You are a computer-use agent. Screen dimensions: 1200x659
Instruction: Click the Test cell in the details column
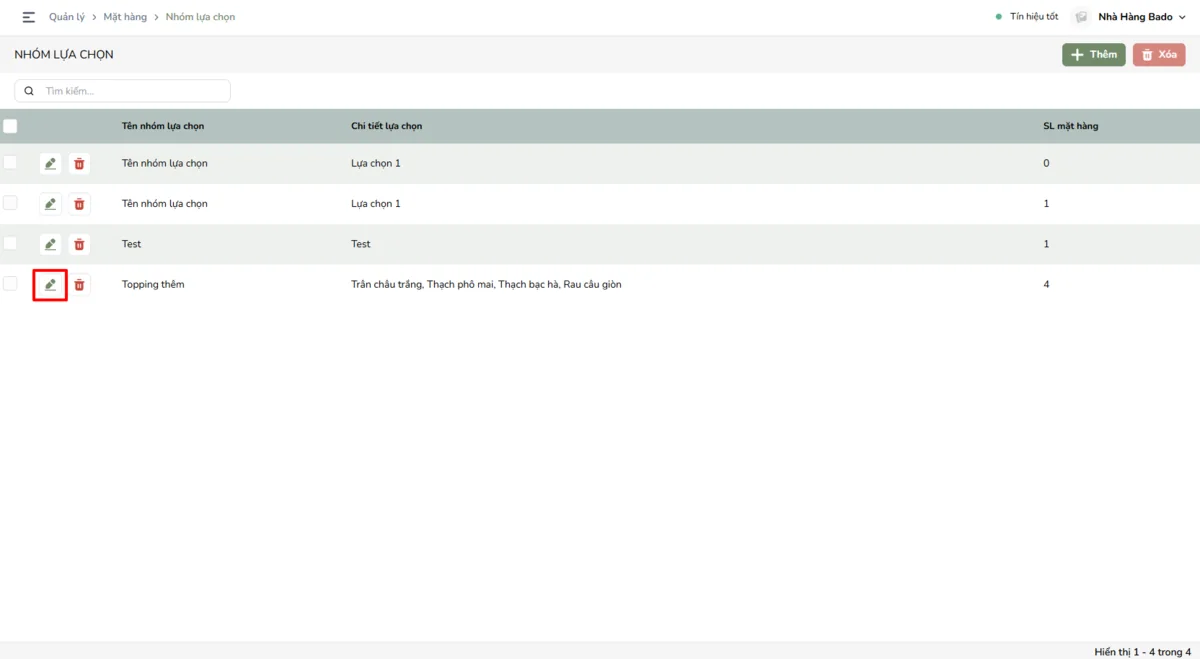click(361, 244)
